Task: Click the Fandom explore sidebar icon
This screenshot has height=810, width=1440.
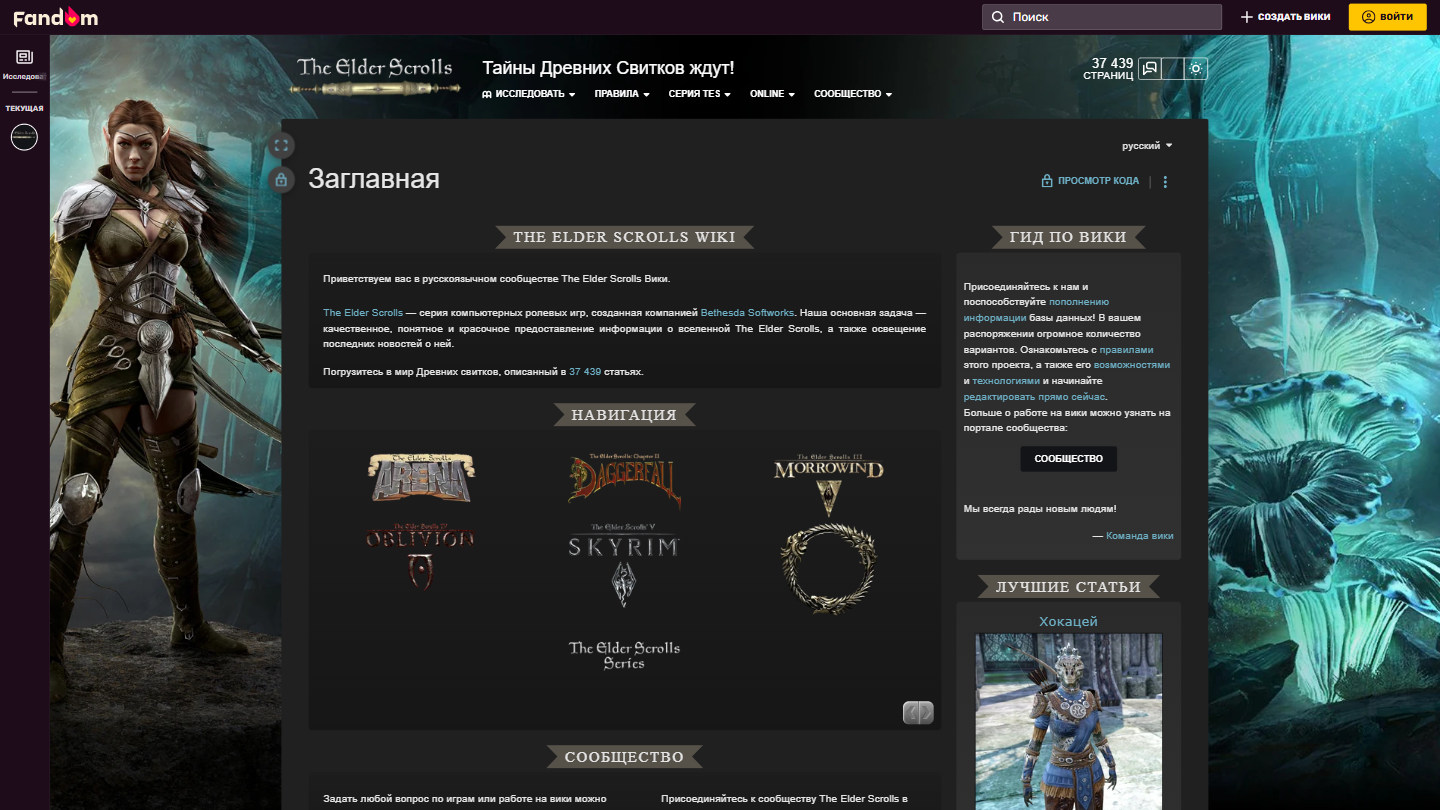Action: pos(24,58)
